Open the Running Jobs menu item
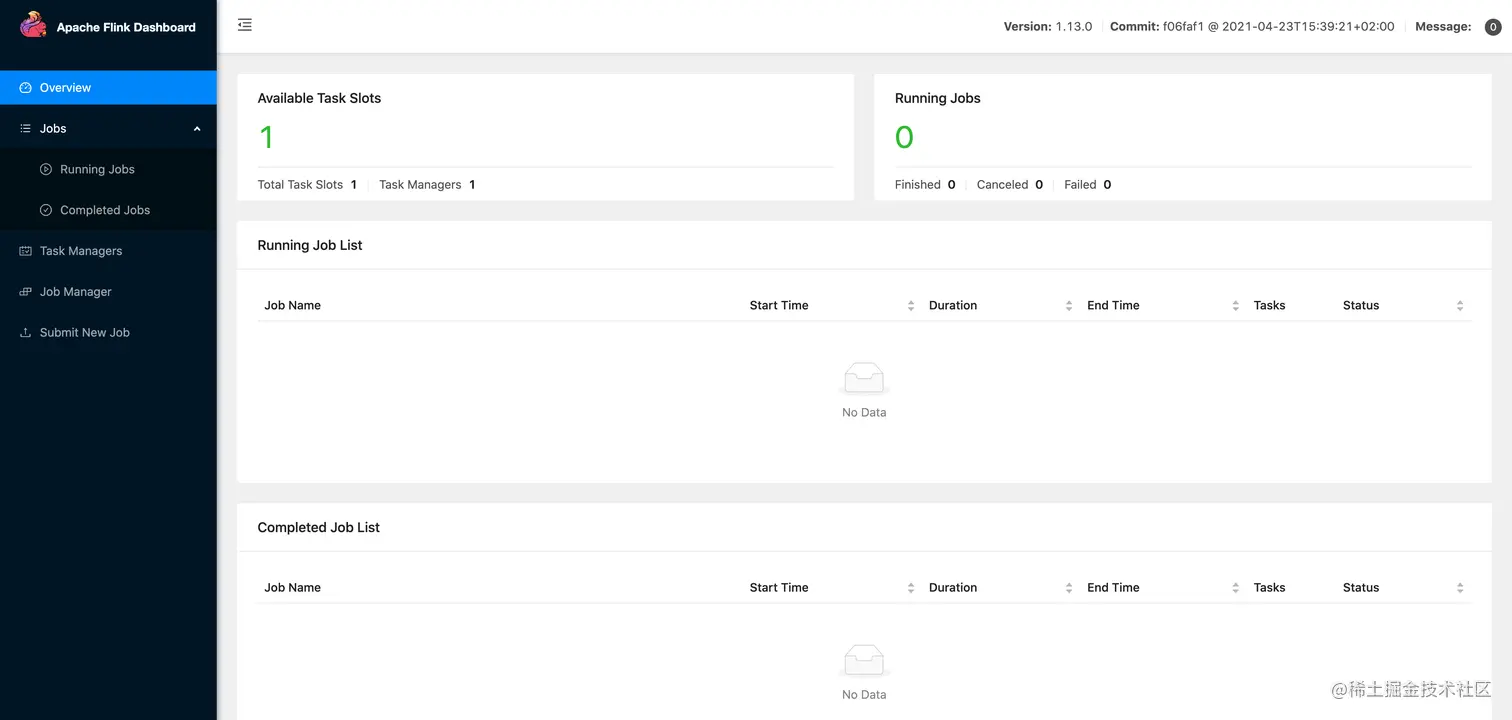Image resolution: width=1512 pixels, height=720 pixels. (108, 170)
